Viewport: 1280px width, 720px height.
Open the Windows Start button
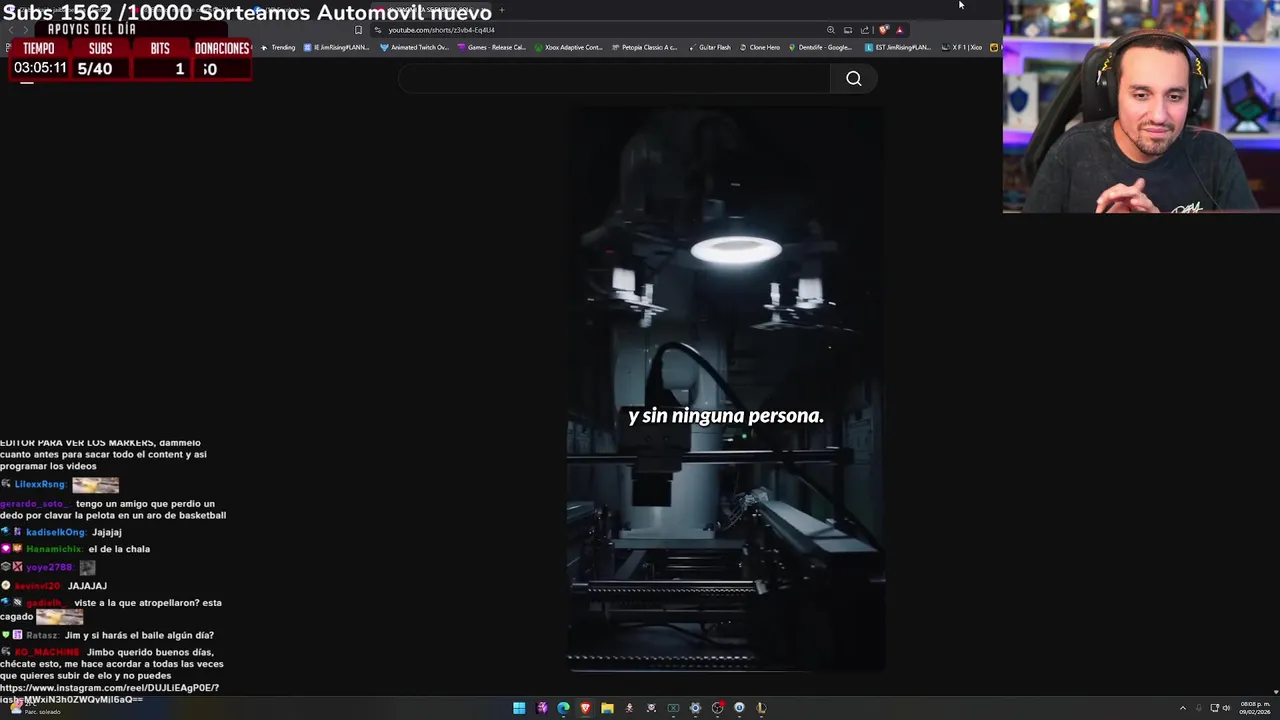[x=519, y=708]
